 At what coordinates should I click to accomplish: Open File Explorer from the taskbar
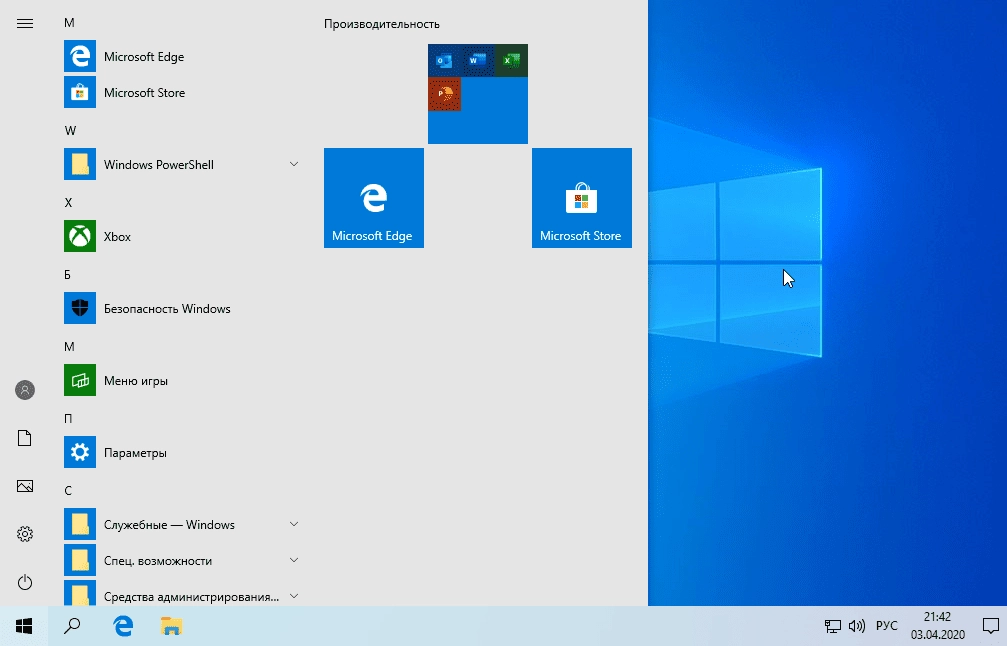pyautogui.click(x=171, y=626)
